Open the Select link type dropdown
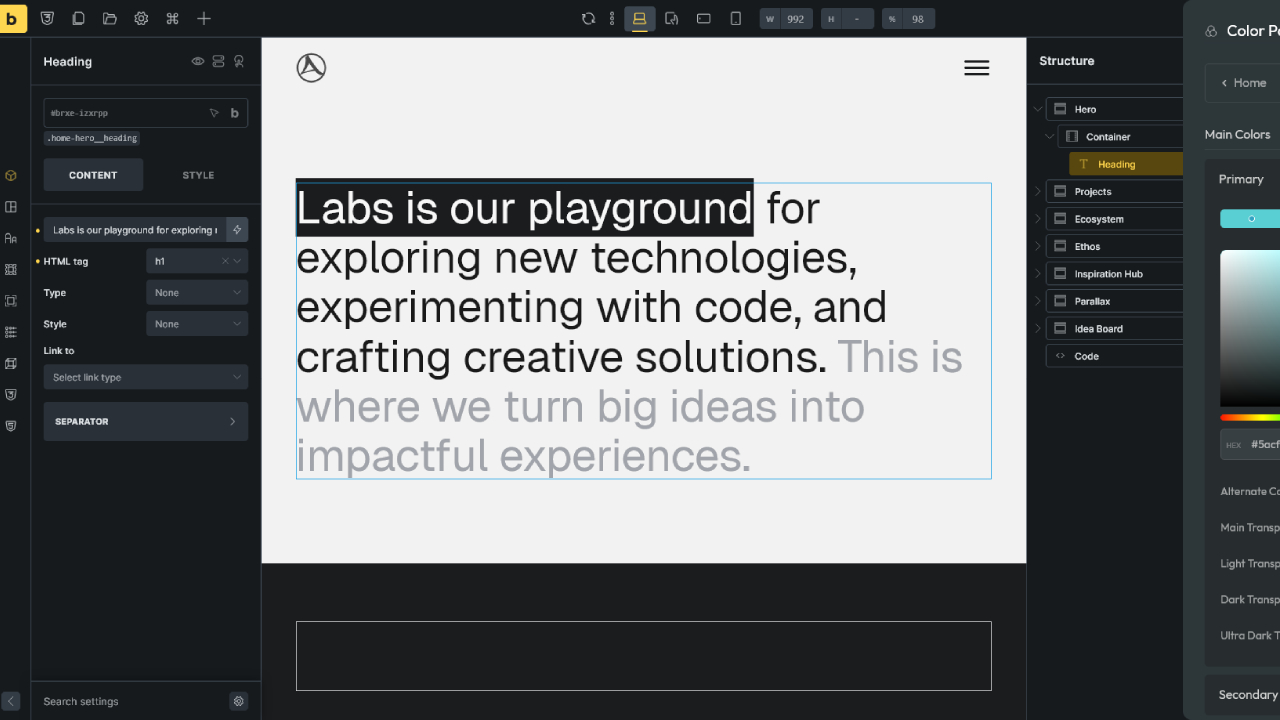This screenshot has height=720, width=1280. [x=146, y=377]
